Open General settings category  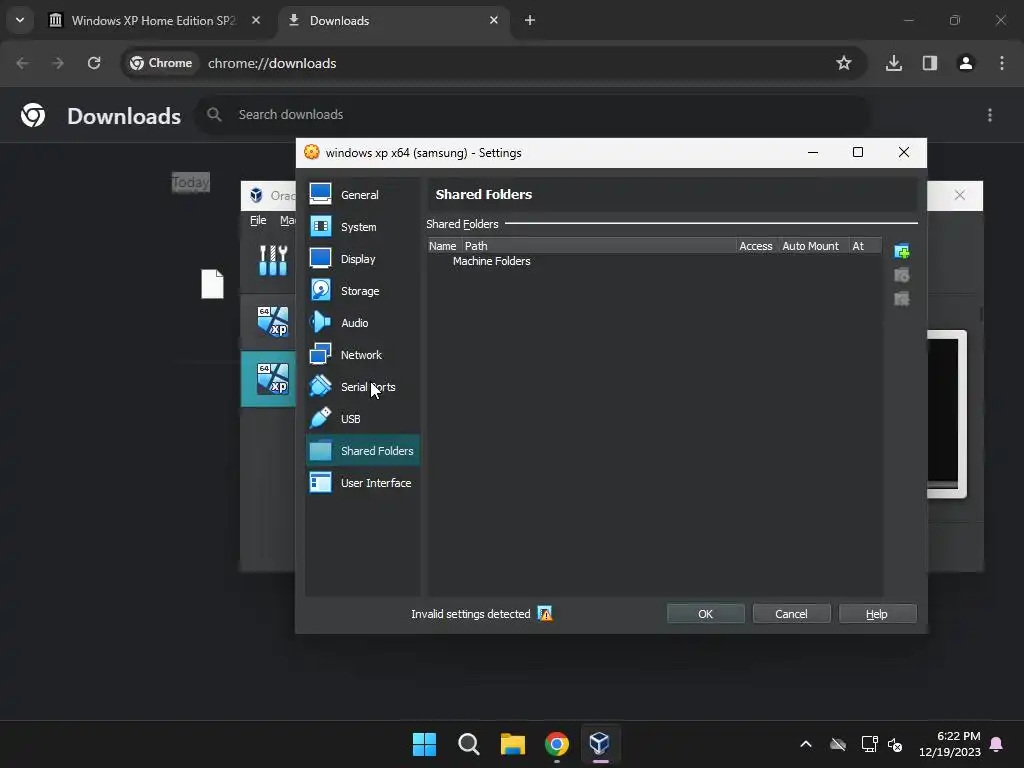pos(362,195)
